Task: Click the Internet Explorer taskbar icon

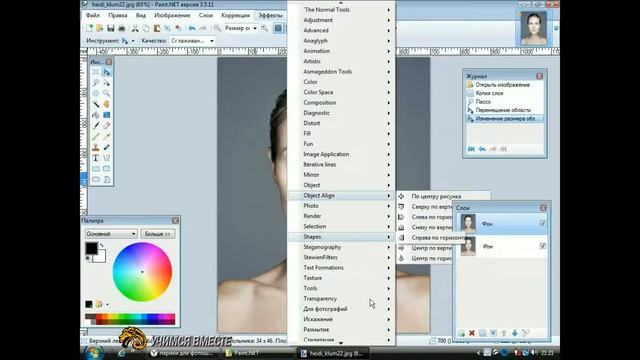Action: (x=122, y=353)
